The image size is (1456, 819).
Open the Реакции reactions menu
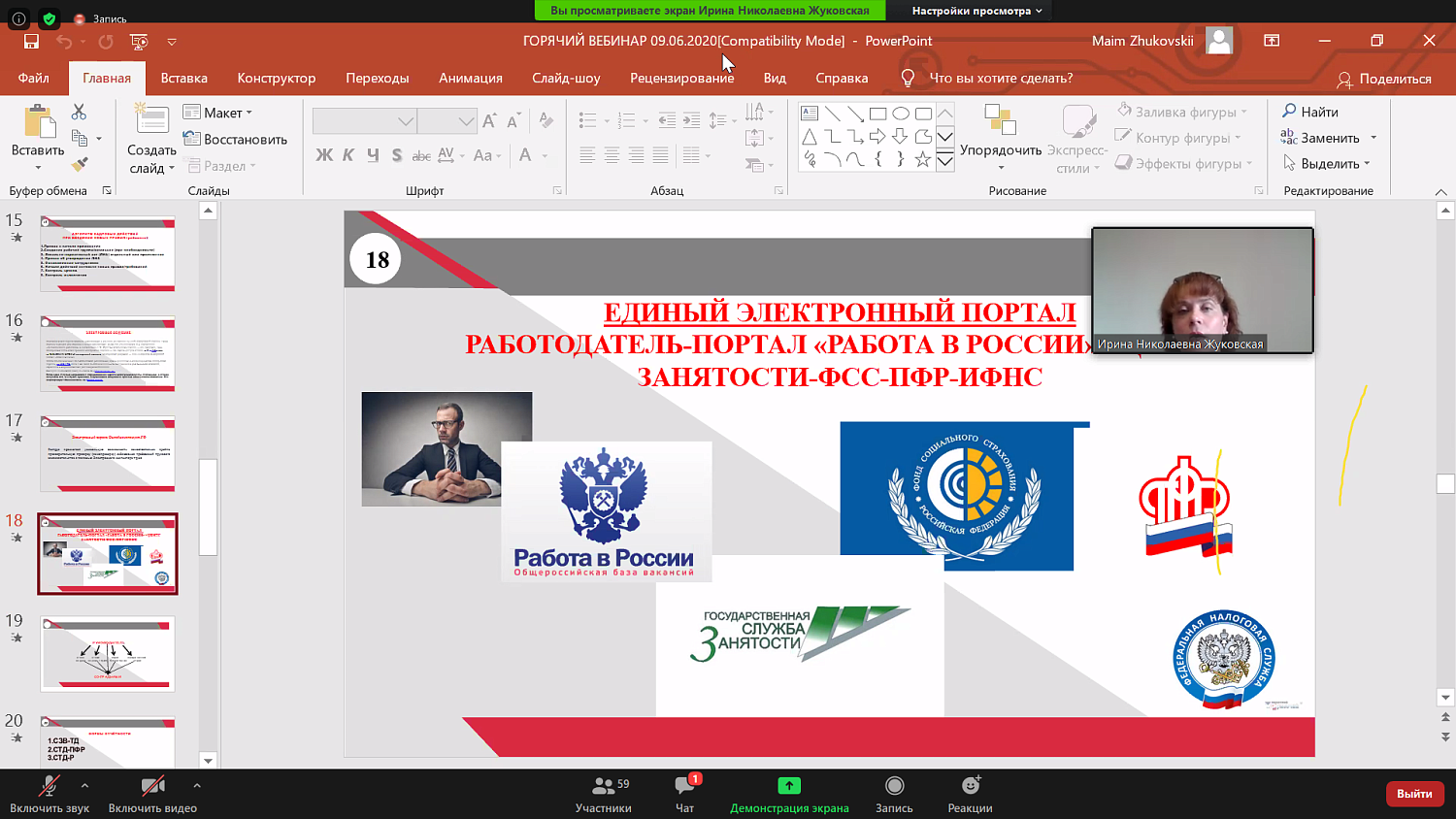pos(970,794)
